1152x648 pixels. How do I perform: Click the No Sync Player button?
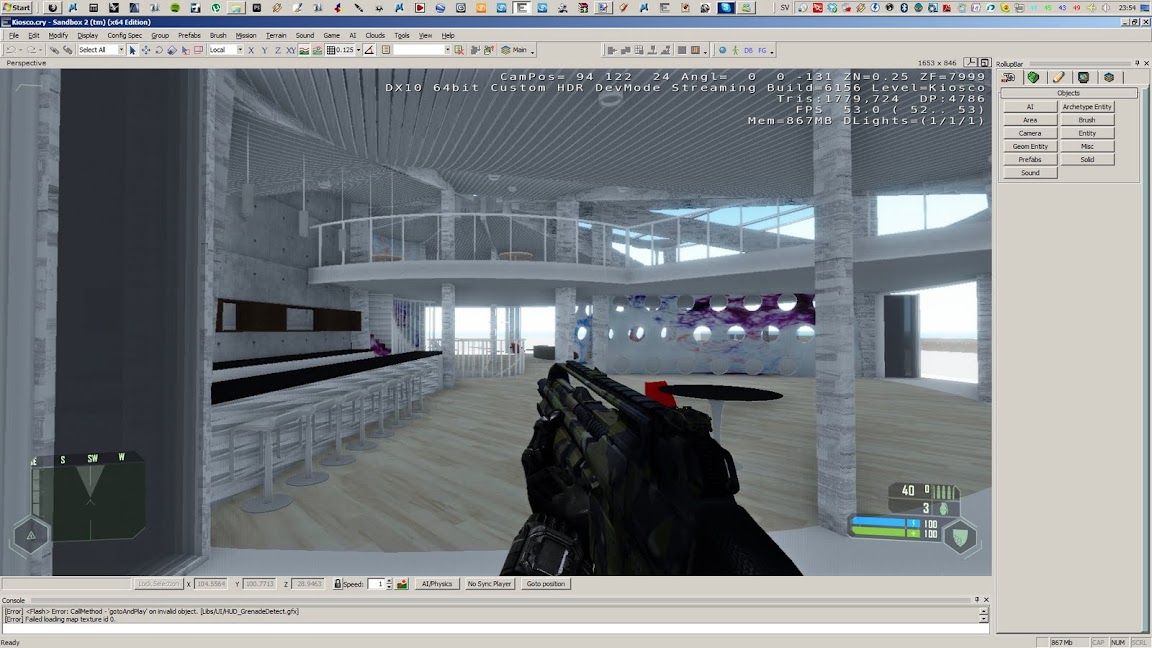489,584
